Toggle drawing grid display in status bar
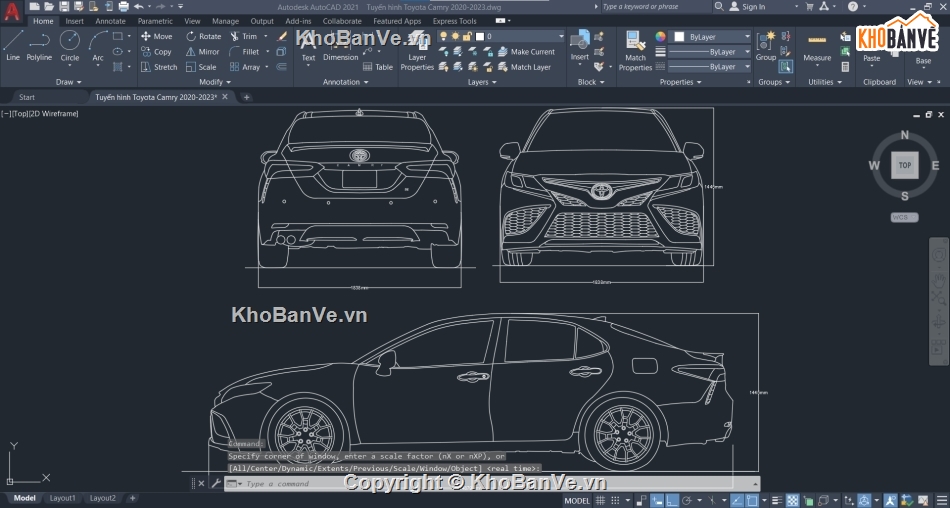The height and width of the screenshot is (508, 950). point(600,500)
